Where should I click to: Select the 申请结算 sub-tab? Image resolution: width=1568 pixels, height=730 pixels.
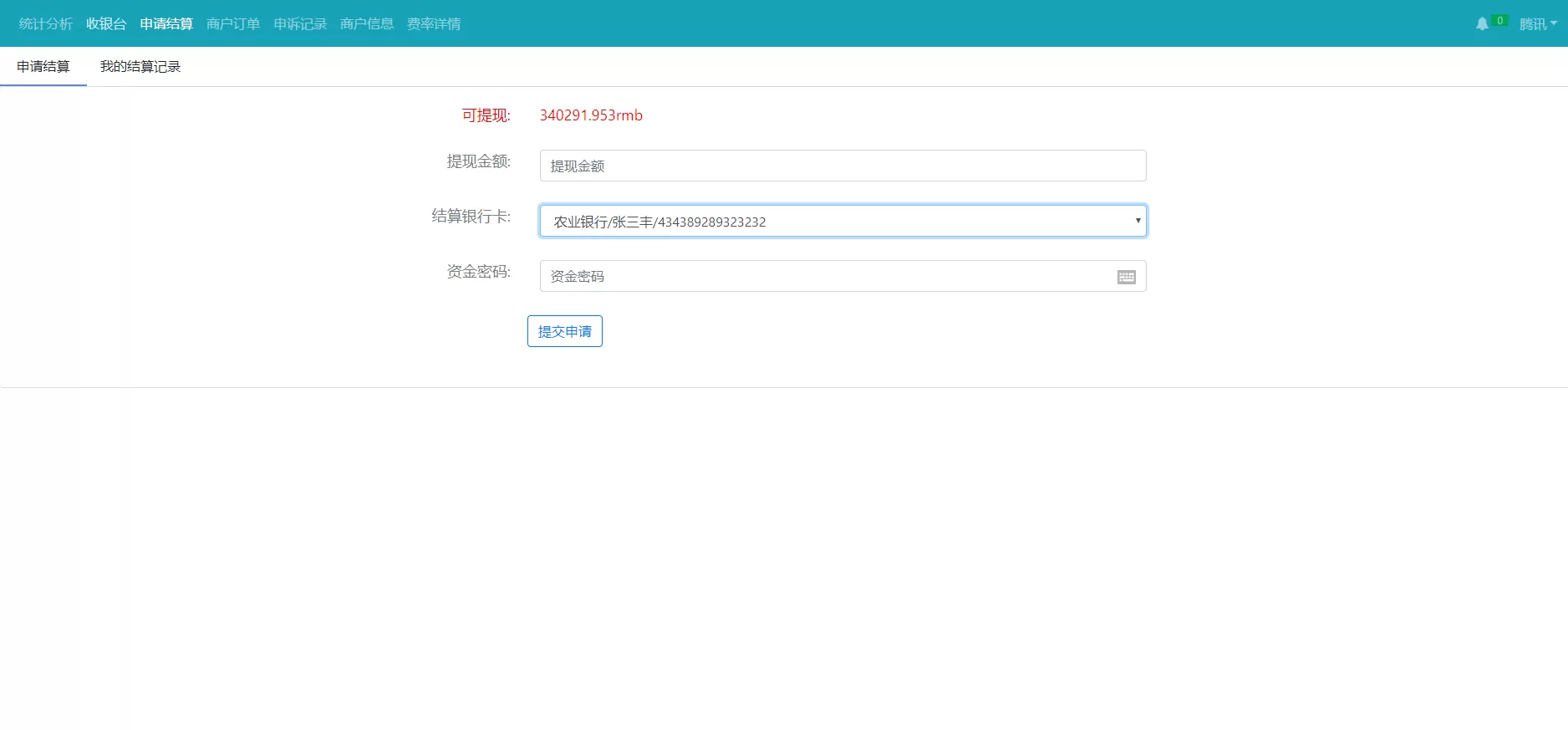click(x=43, y=67)
